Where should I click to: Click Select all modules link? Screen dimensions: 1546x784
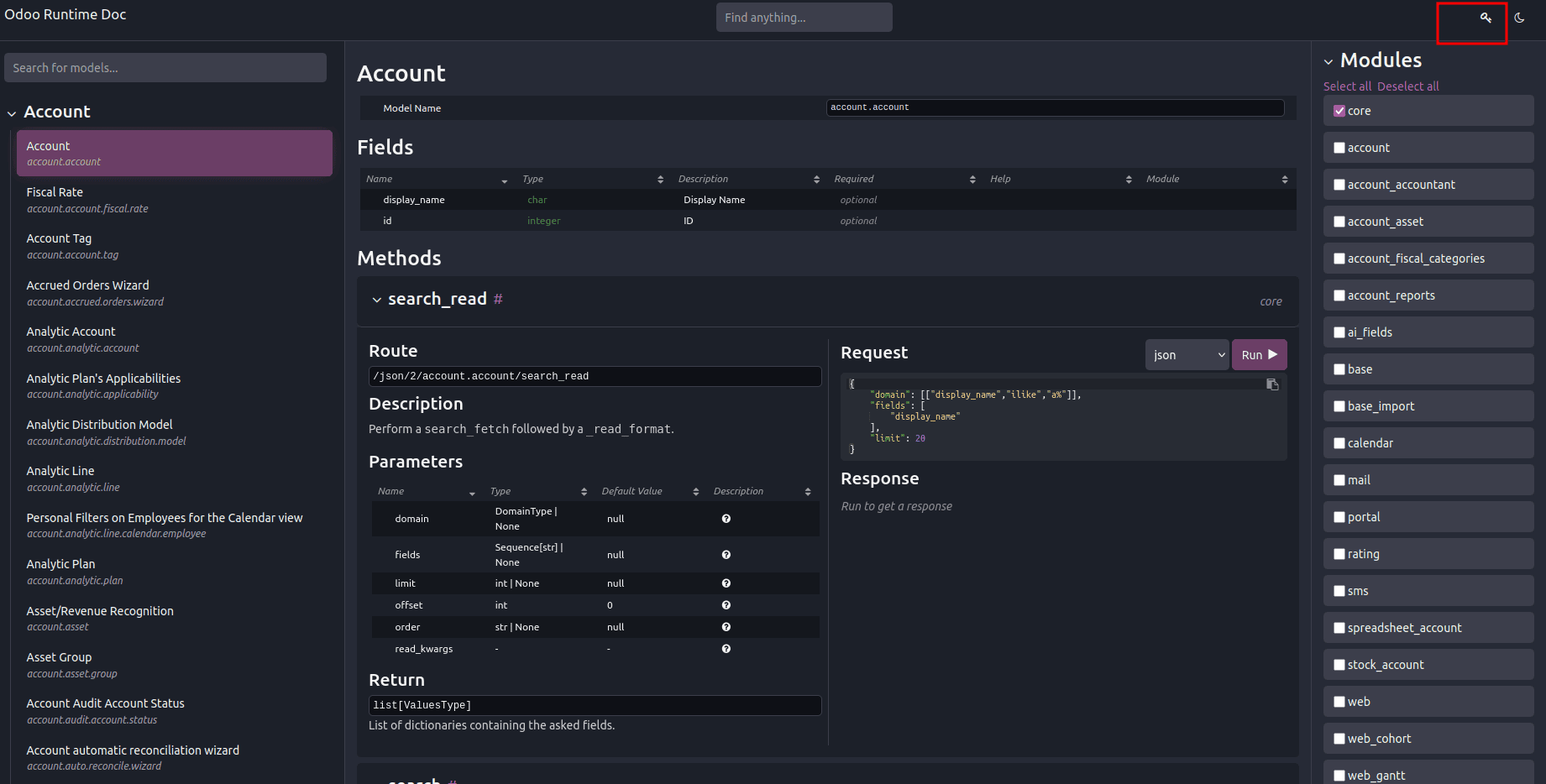tap(1347, 86)
